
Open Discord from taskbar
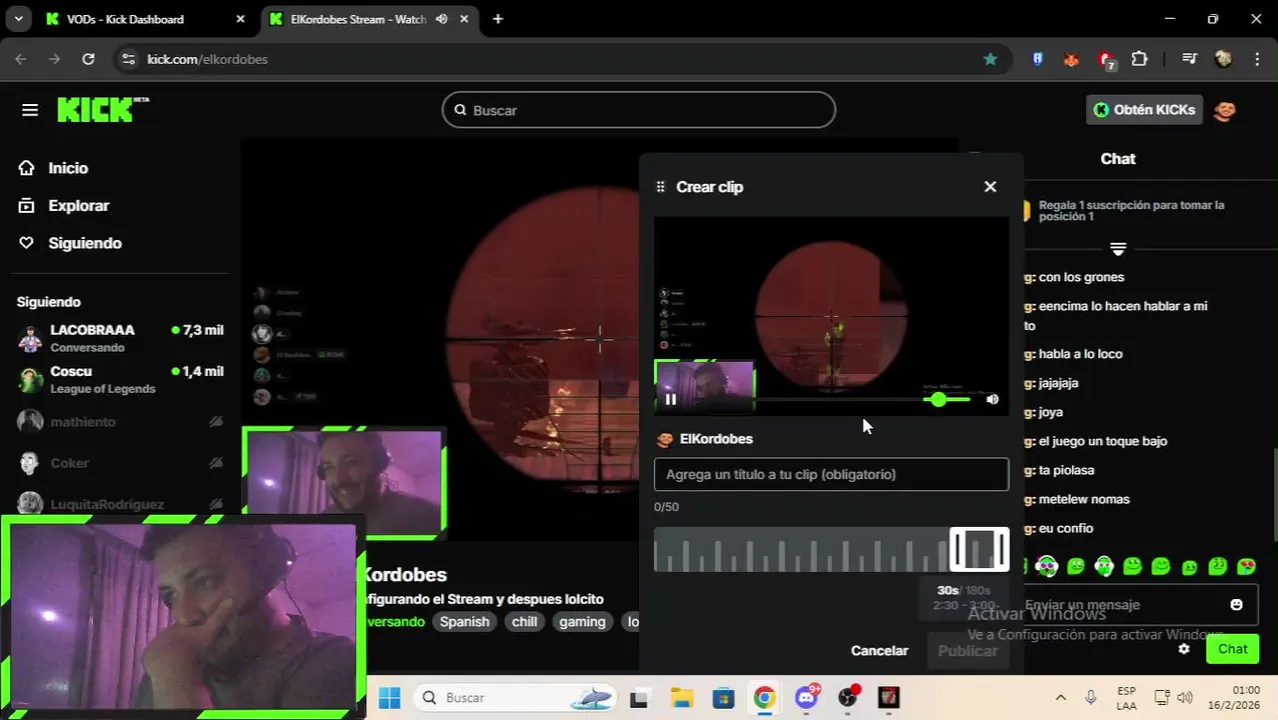[x=807, y=698]
